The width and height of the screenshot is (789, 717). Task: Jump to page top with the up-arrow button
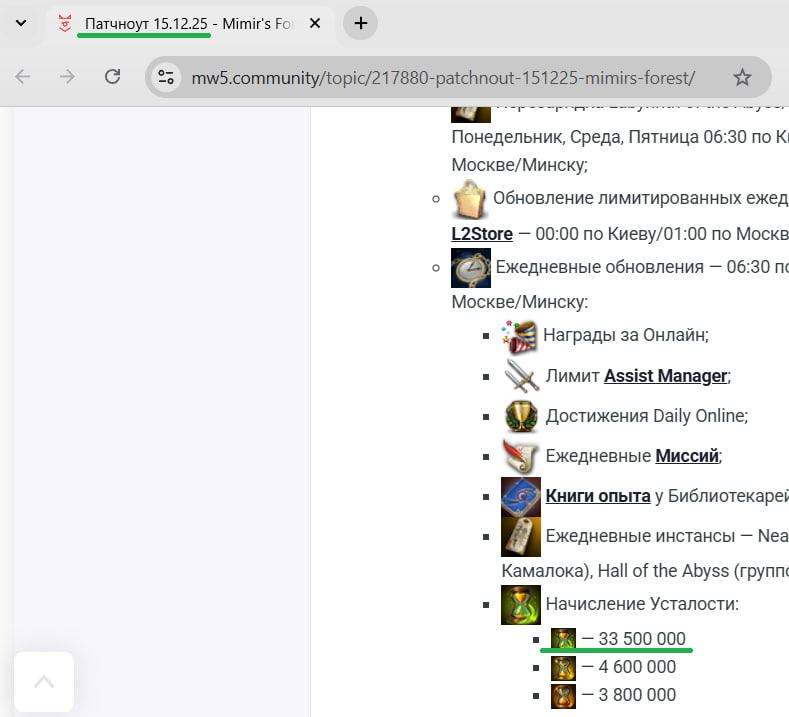44,682
